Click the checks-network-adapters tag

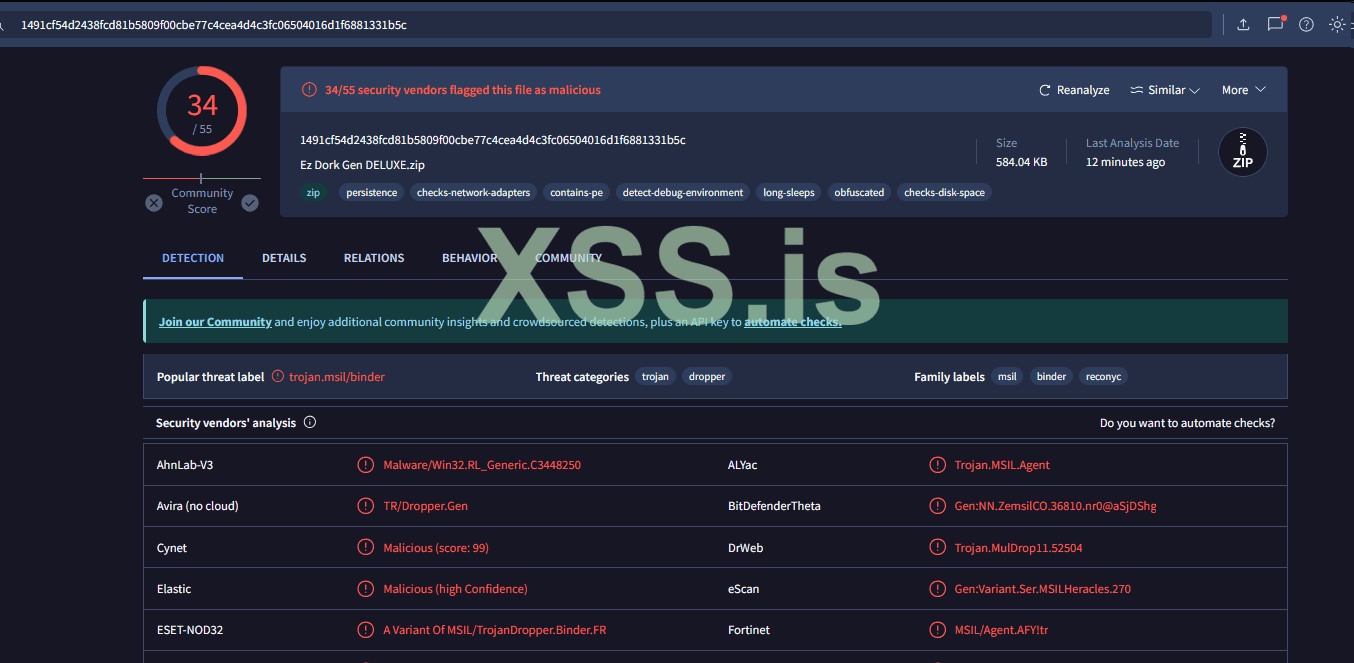[x=474, y=193]
